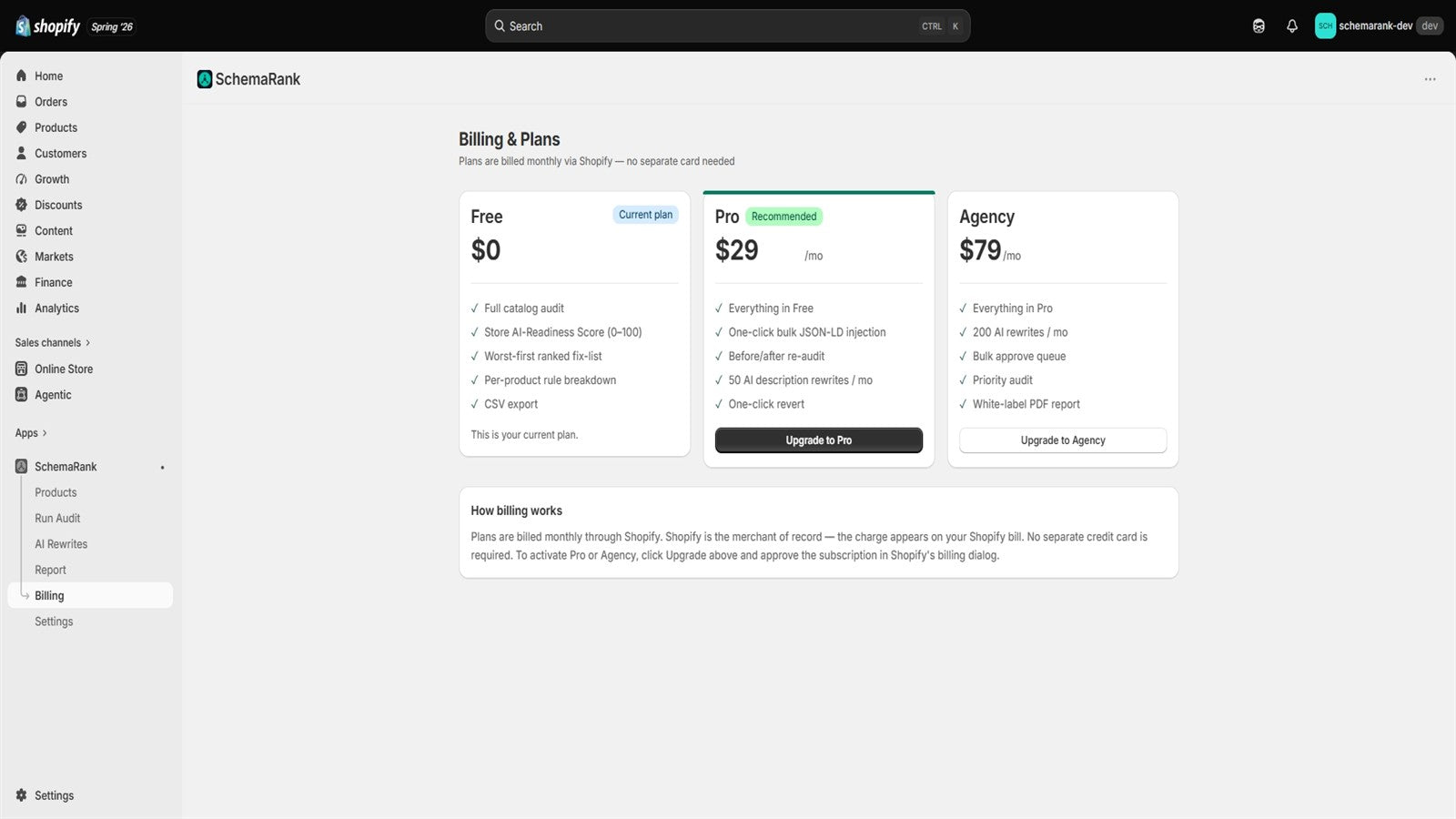Image resolution: width=1456 pixels, height=819 pixels.
Task: Click the SchemaRank app icon in sidebar
Action: [x=22, y=467]
